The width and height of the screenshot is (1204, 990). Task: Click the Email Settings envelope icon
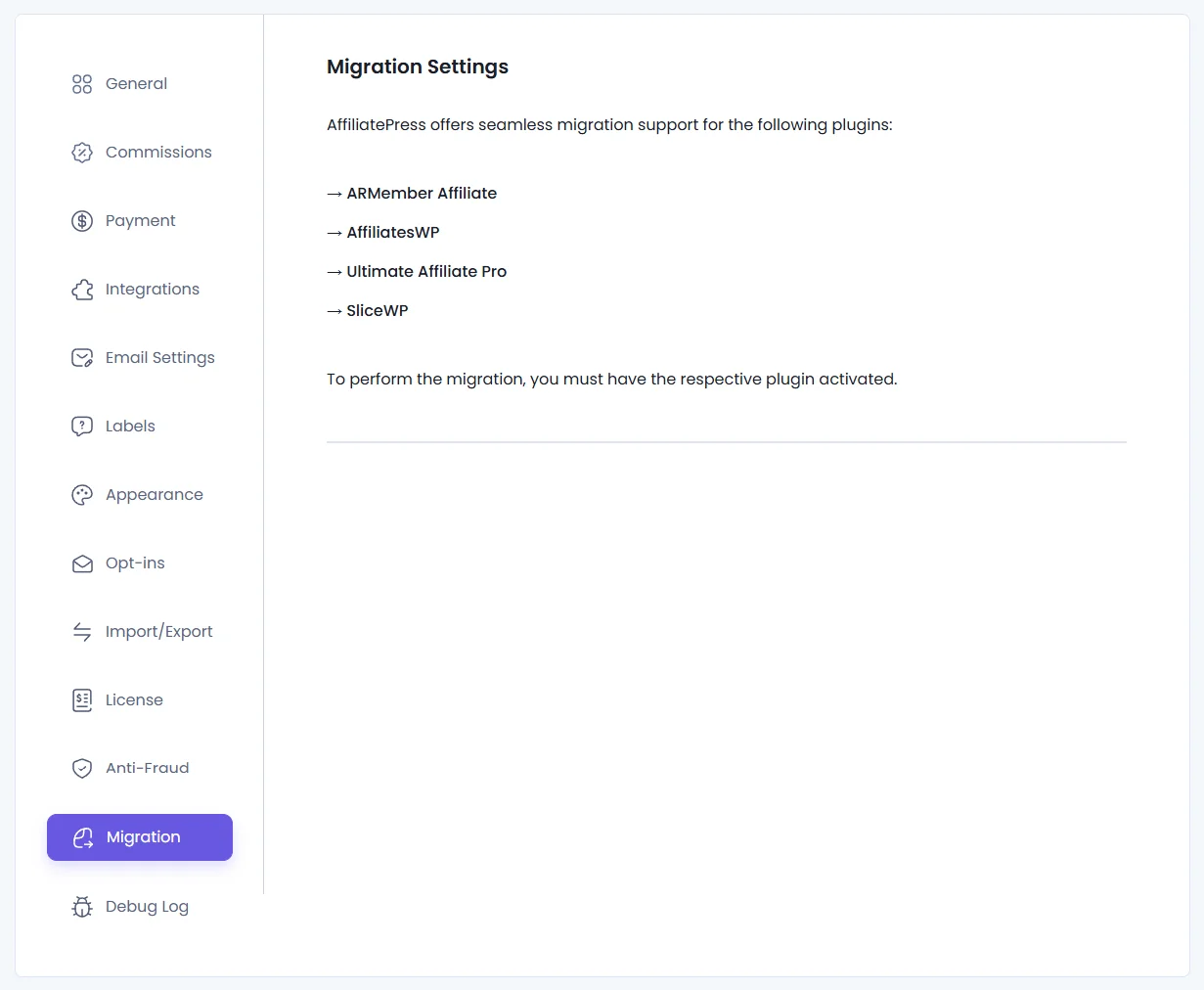[x=82, y=358]
